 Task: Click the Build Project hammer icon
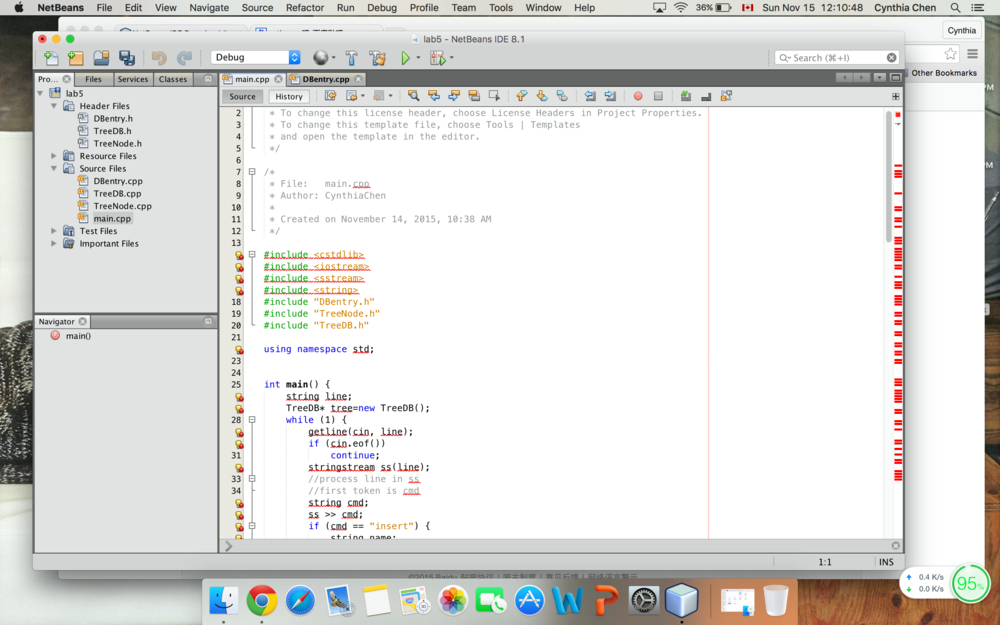[x=351, y=58]
